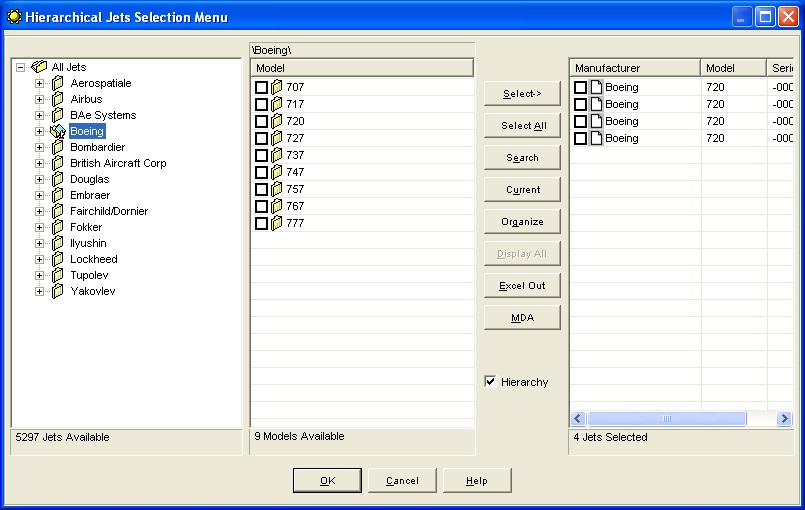Click the Organize button
This screenshot has width=805, height=510.
[x=522, y=221]
